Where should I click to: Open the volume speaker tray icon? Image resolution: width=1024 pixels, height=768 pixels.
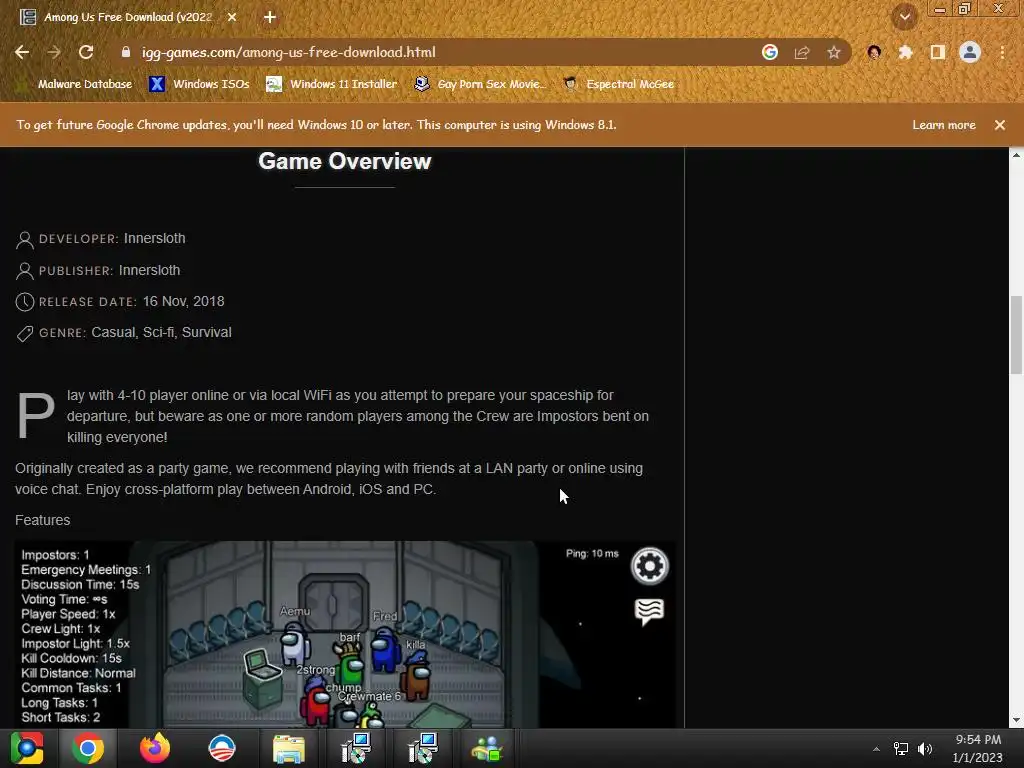[x=925, y=749]
